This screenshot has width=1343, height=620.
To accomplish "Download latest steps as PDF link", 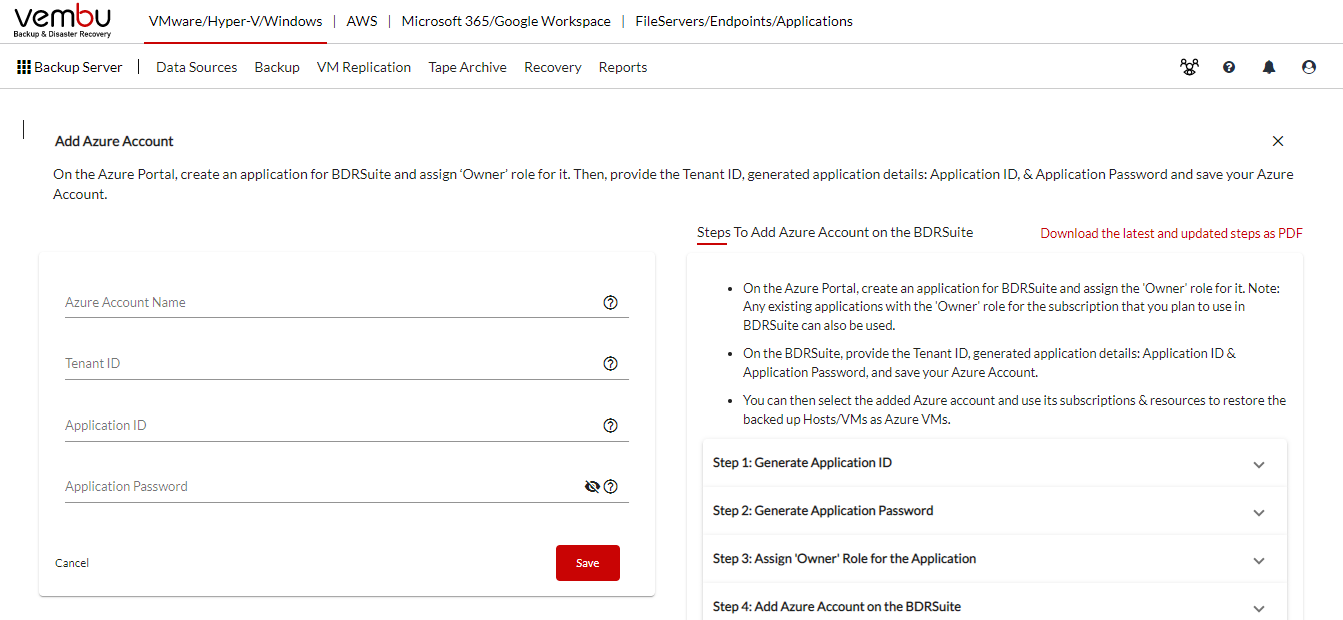I will click(1171, 233).
